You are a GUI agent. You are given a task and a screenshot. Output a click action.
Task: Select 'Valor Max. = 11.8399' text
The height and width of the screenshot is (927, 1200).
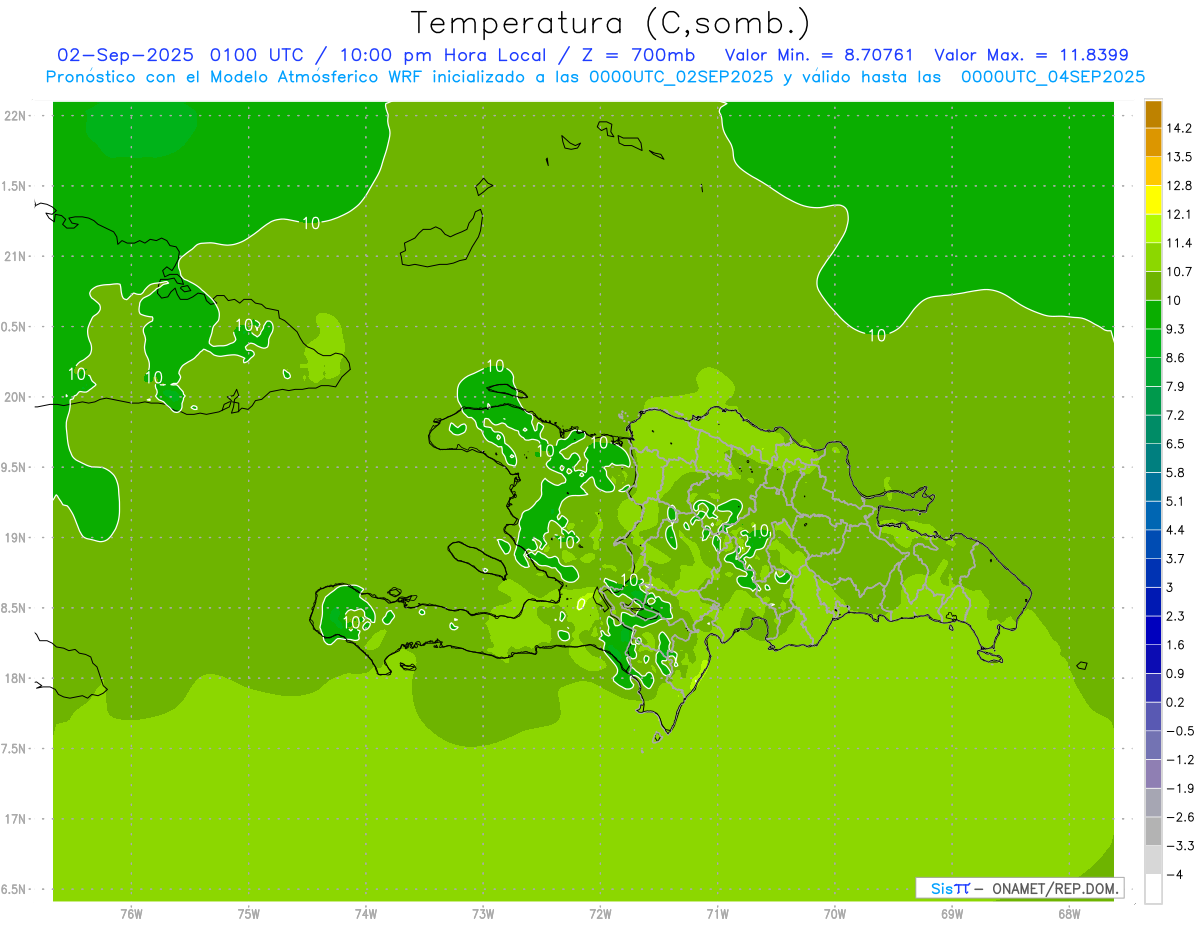coord(1031,55)
